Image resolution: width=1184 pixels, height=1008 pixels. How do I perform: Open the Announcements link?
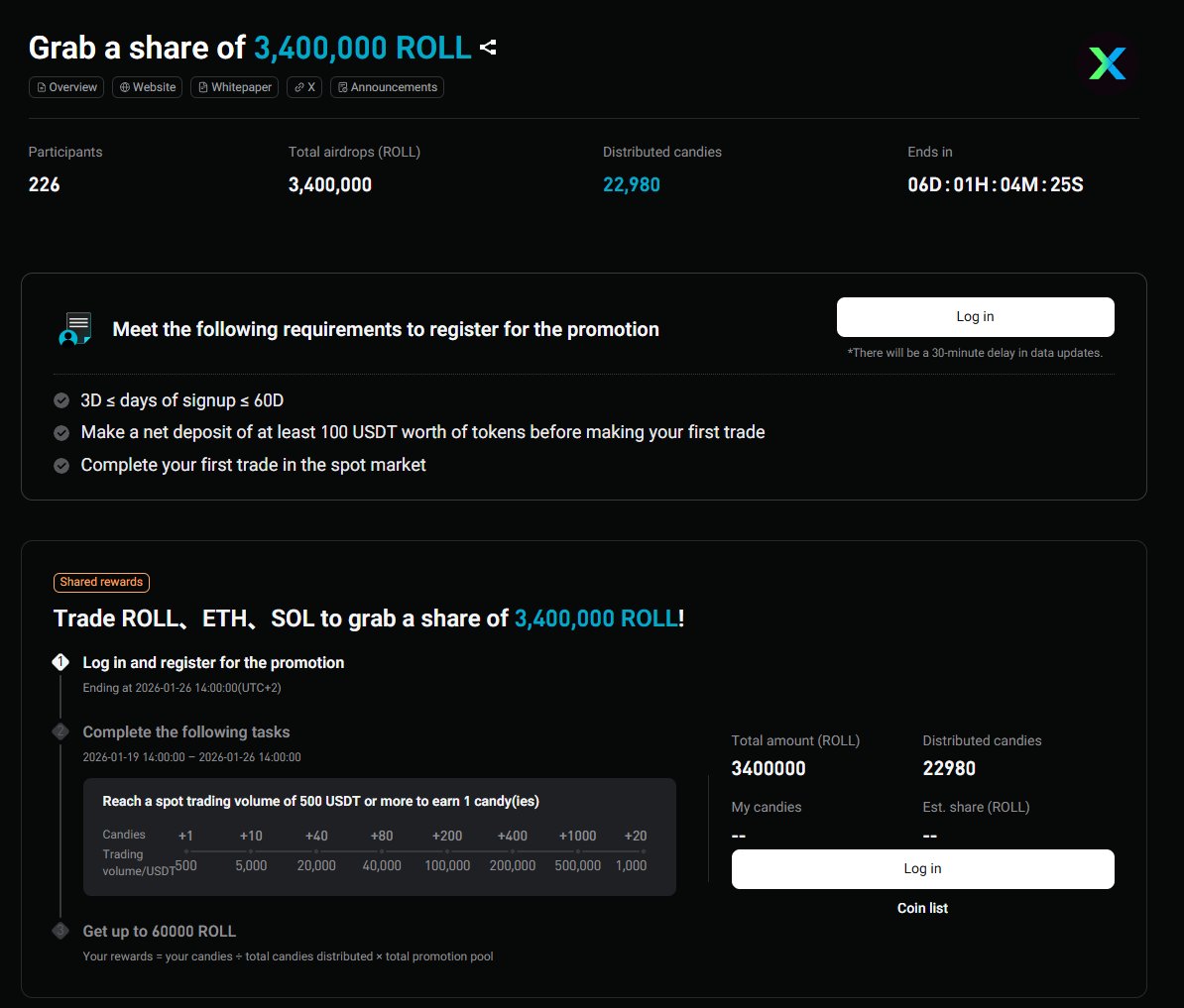(387, 87)
